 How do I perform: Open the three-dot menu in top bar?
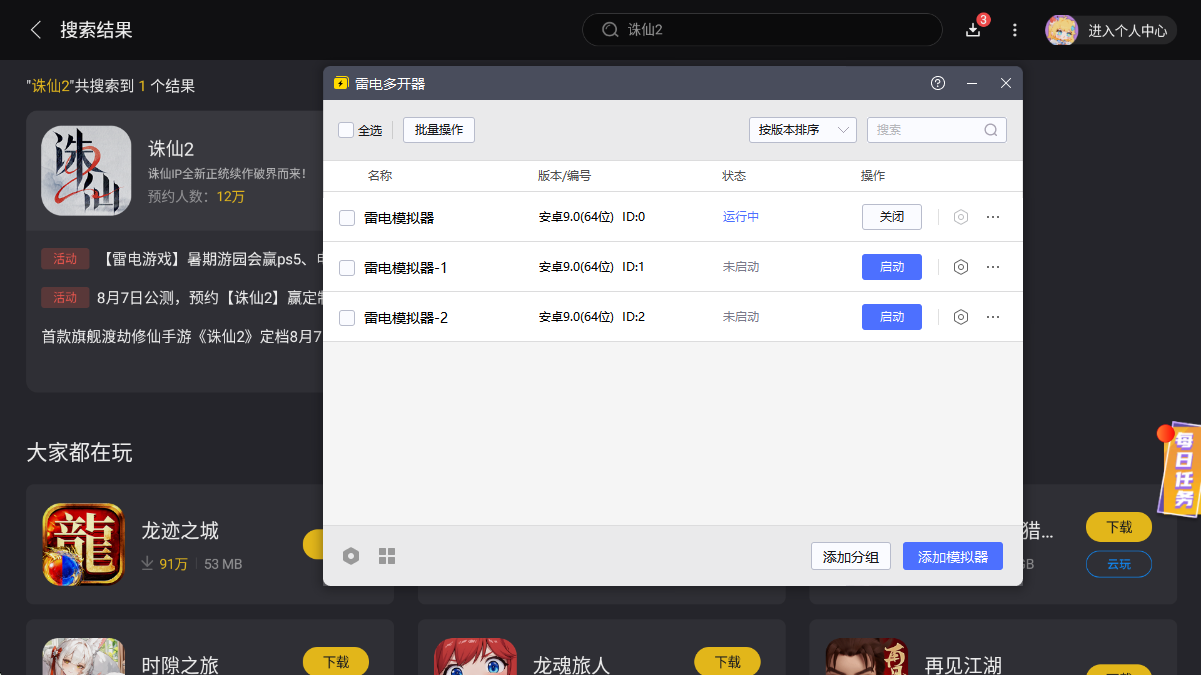coord(1015,30)
